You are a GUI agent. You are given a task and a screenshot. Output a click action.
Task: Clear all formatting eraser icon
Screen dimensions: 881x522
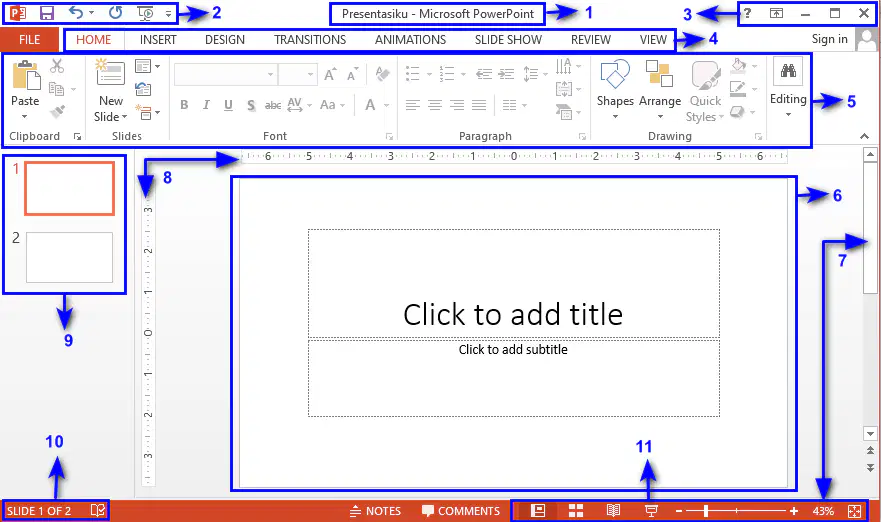click(383, 74)
